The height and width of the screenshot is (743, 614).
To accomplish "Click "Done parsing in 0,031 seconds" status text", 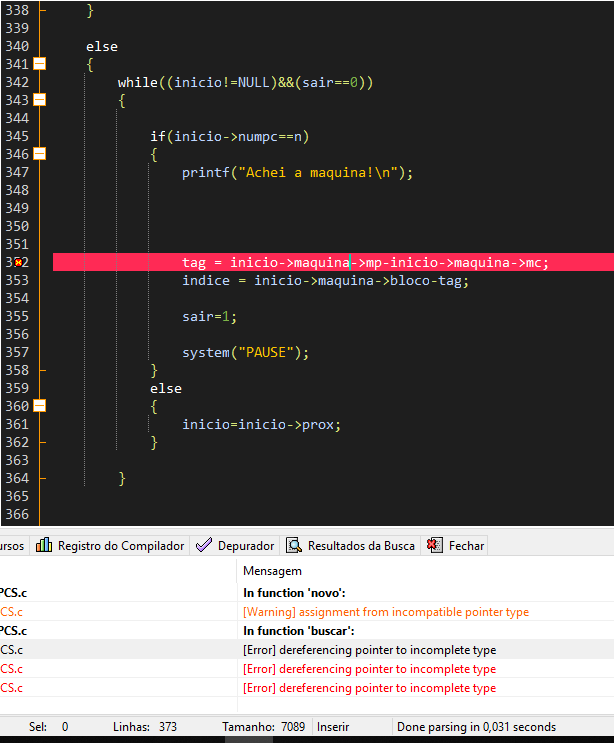I will coord(476,726).
